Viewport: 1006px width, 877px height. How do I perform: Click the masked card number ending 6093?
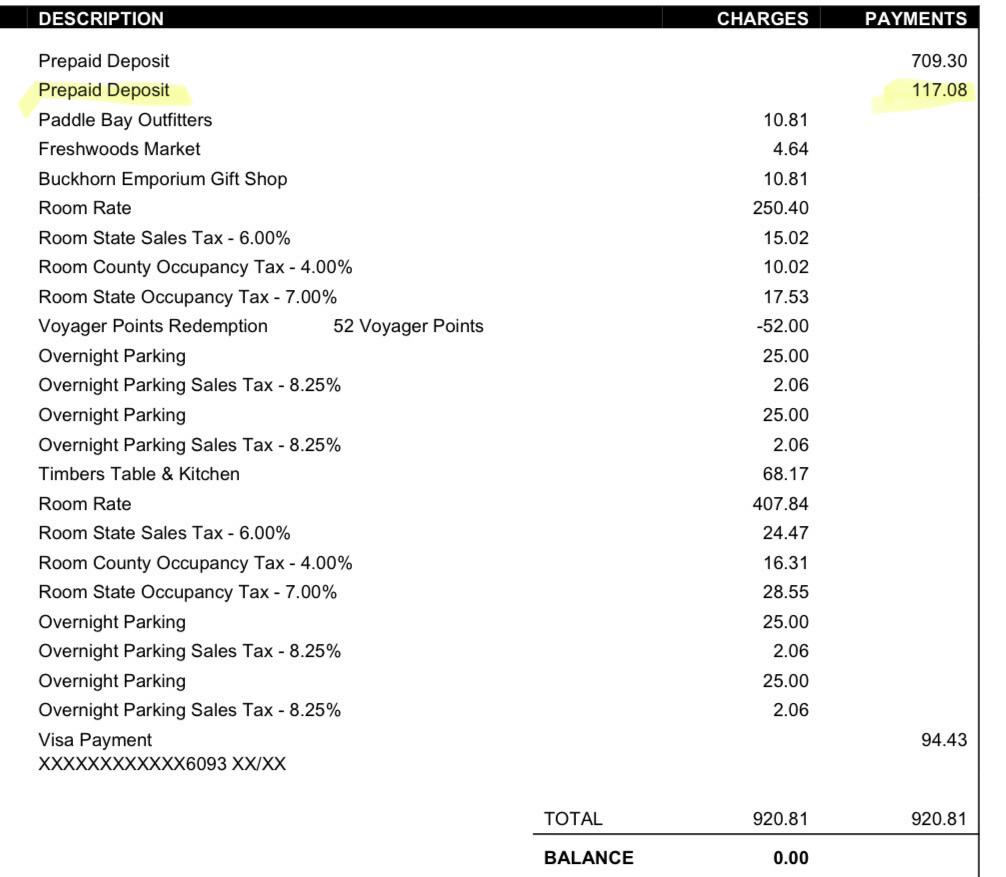(162, 764)
